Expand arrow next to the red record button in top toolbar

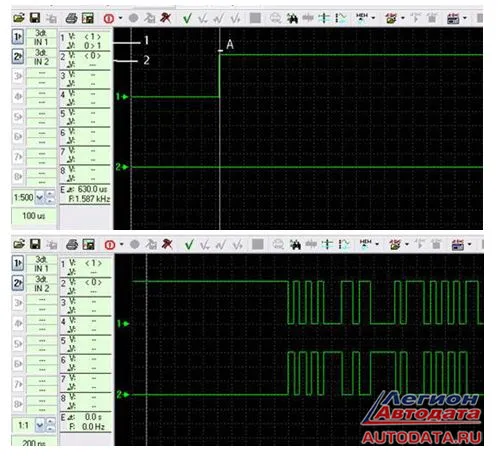(x=120, y=18)
